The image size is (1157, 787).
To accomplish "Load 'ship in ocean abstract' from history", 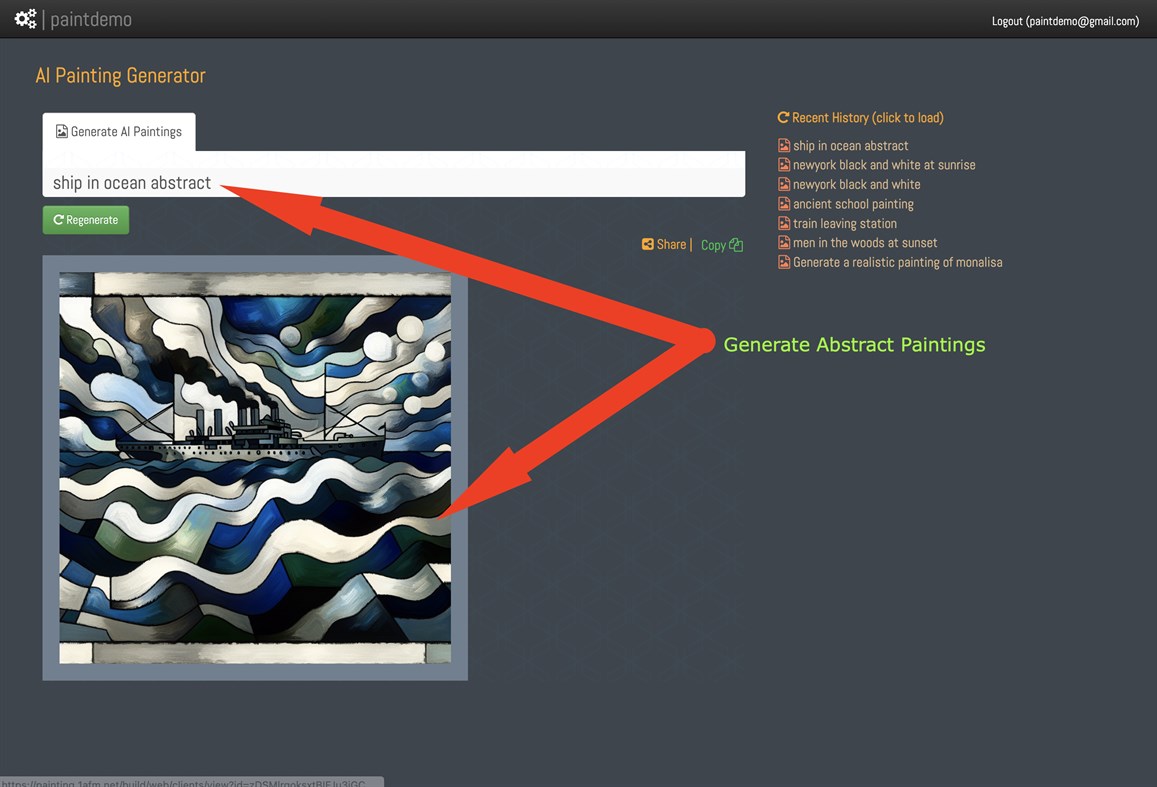I will click(x=850, y=145).
